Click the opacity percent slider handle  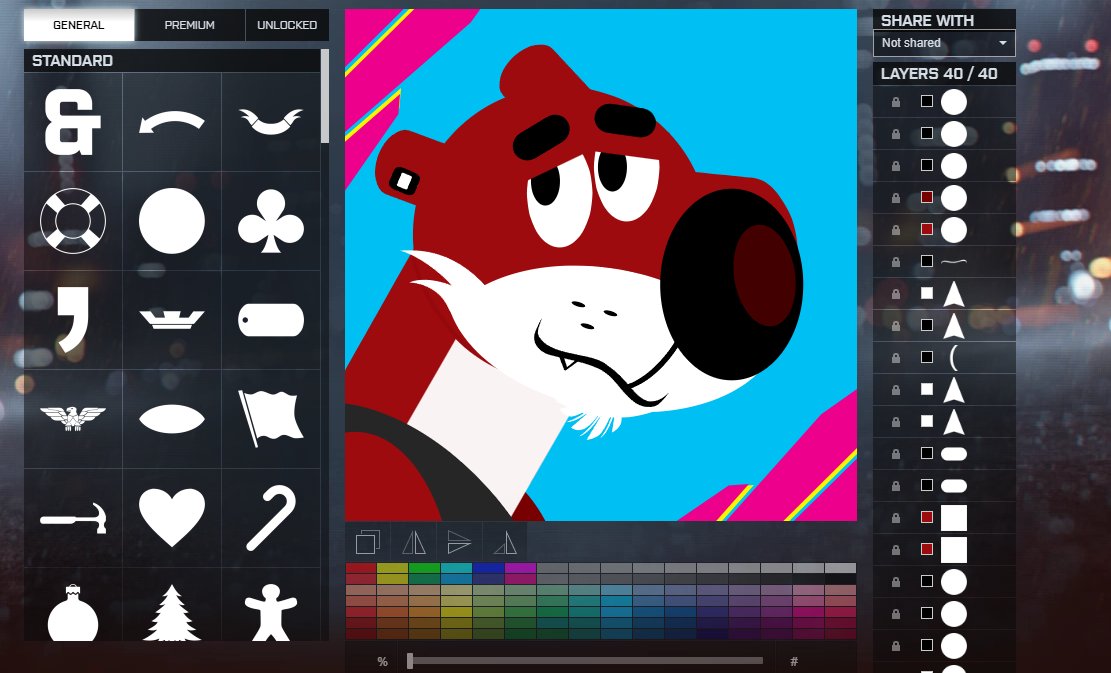click(410, 661)
